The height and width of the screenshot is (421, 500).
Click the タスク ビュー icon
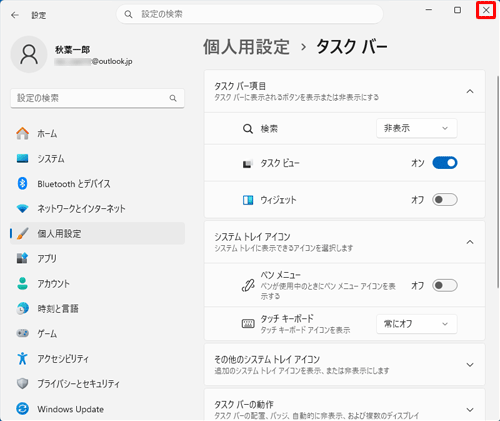(x=247, y=163)
